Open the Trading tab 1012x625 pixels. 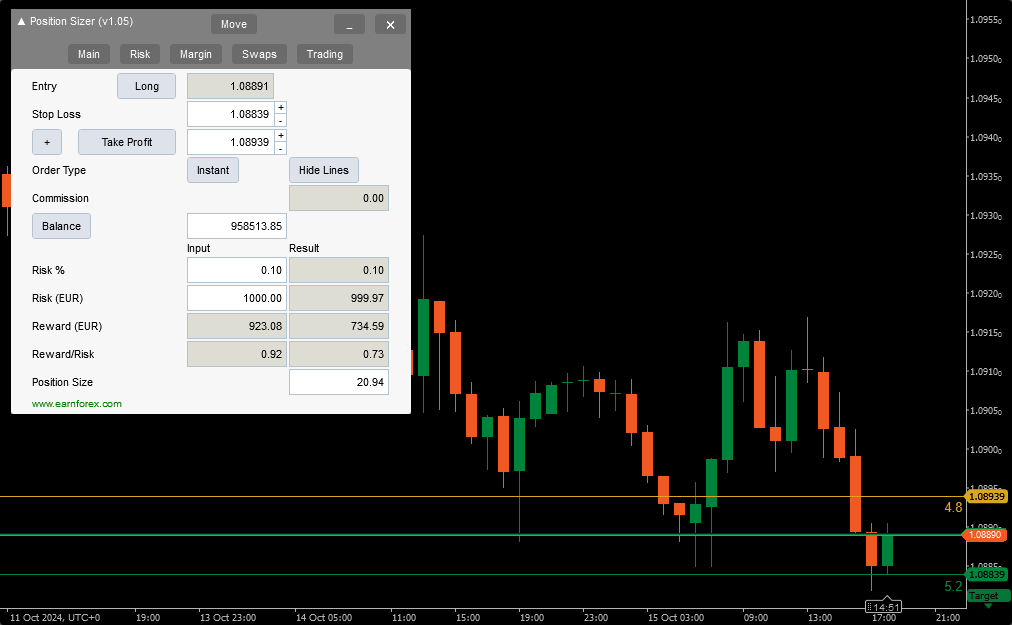pos(324,54)
